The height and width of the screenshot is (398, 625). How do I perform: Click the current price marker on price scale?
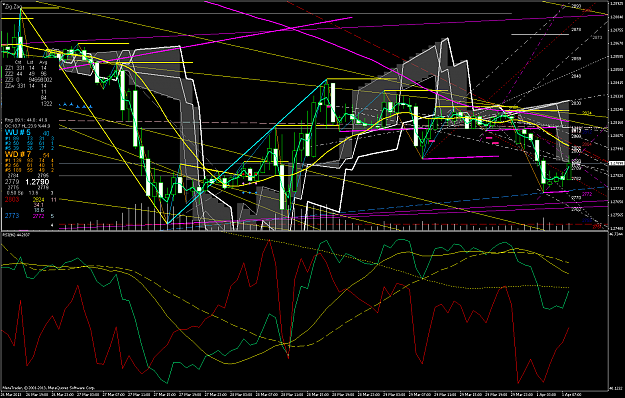617,163
